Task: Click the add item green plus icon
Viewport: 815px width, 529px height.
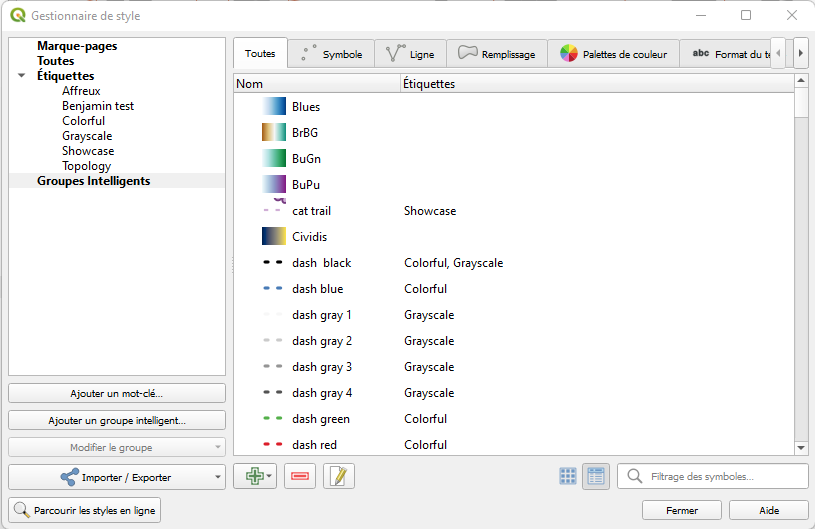Action: pyautogui.click(x=254, y=476)
